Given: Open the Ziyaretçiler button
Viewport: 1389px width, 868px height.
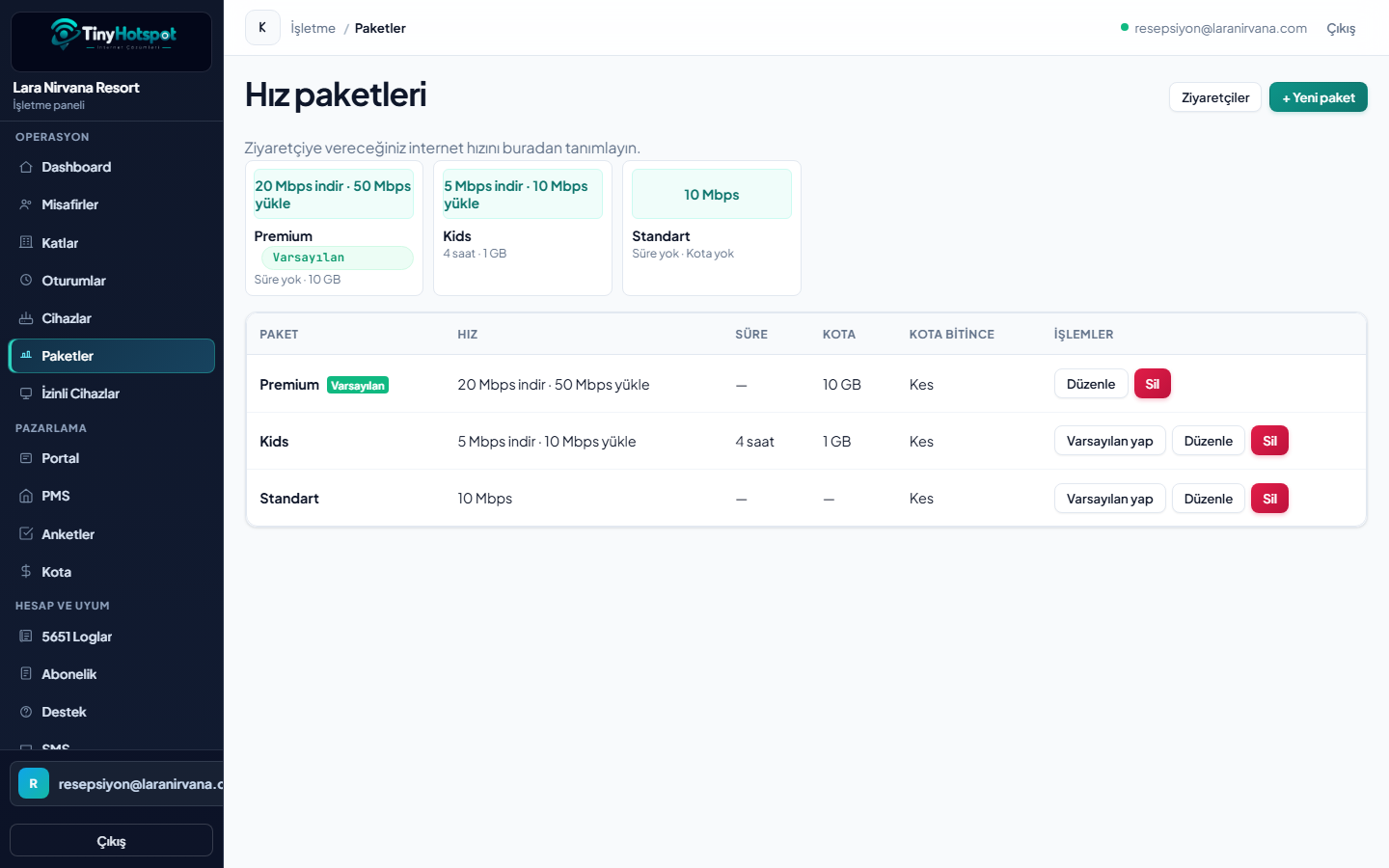Looking at the screenshot, I should click(1215, 97).
